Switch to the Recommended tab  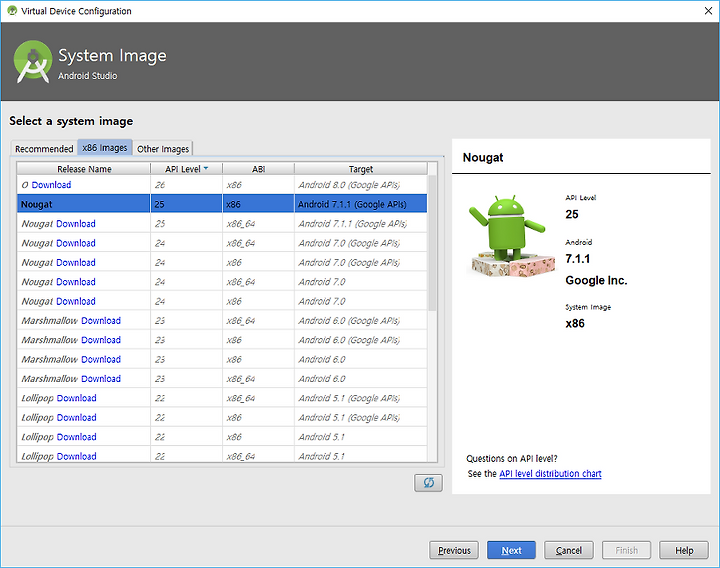click(x=44, y=149)
